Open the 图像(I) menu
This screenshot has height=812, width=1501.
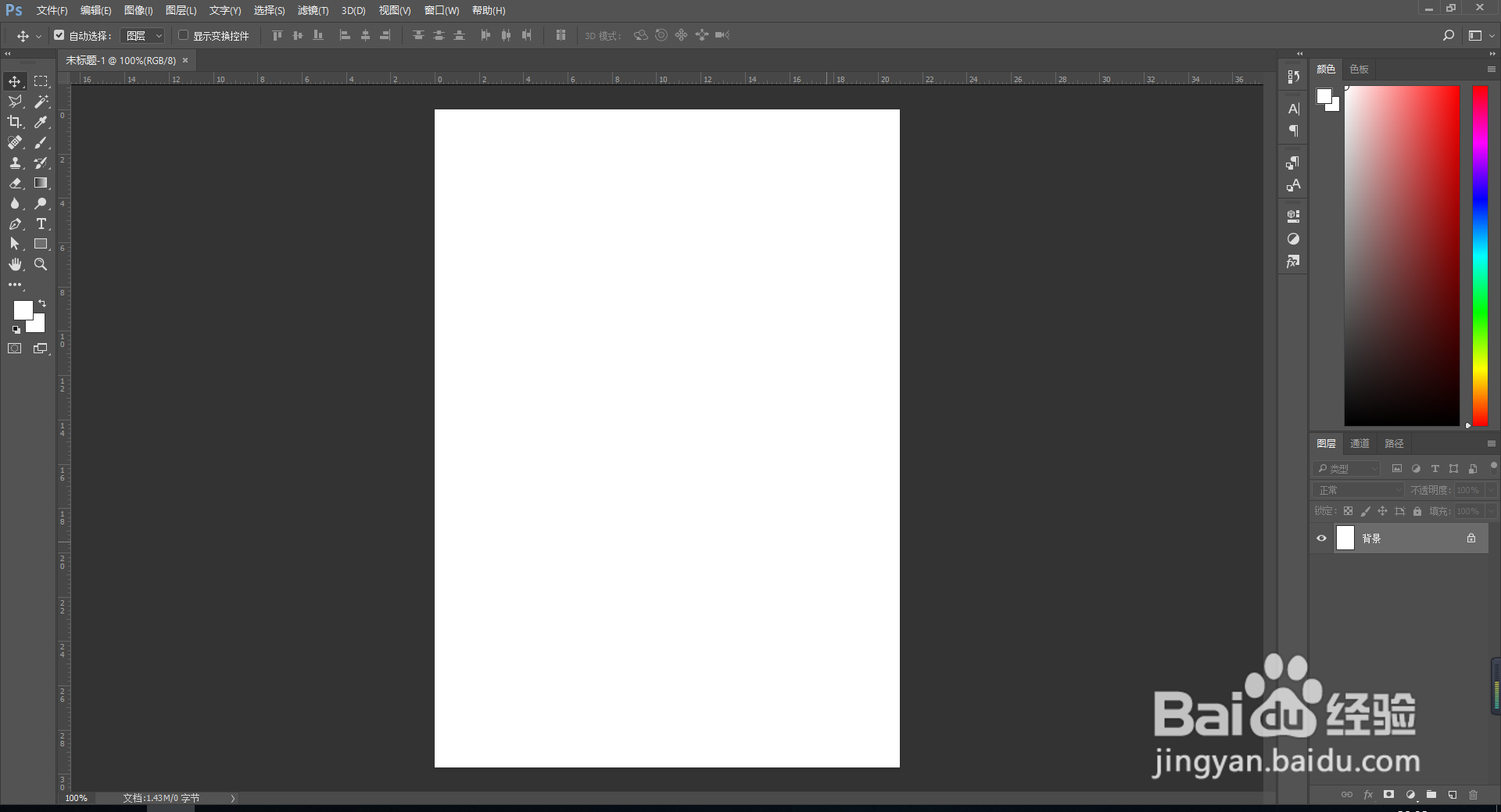[x=138, y=10]
